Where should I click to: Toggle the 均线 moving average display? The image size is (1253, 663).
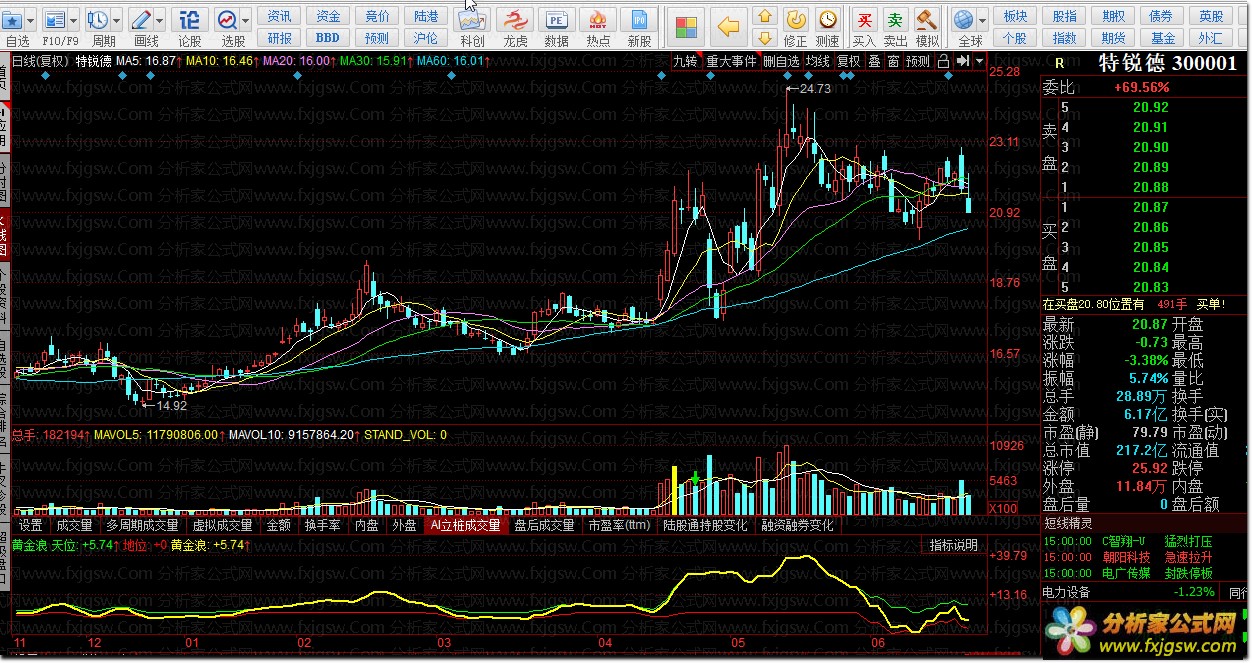(819, 61)
